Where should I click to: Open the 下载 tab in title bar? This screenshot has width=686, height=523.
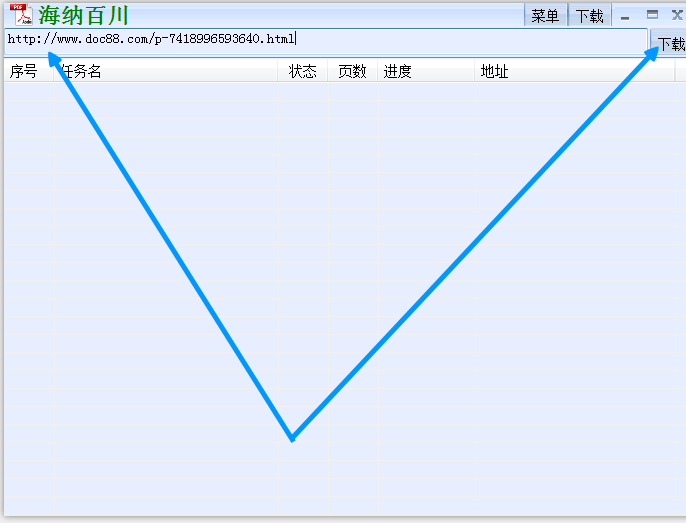click(589, 15)
